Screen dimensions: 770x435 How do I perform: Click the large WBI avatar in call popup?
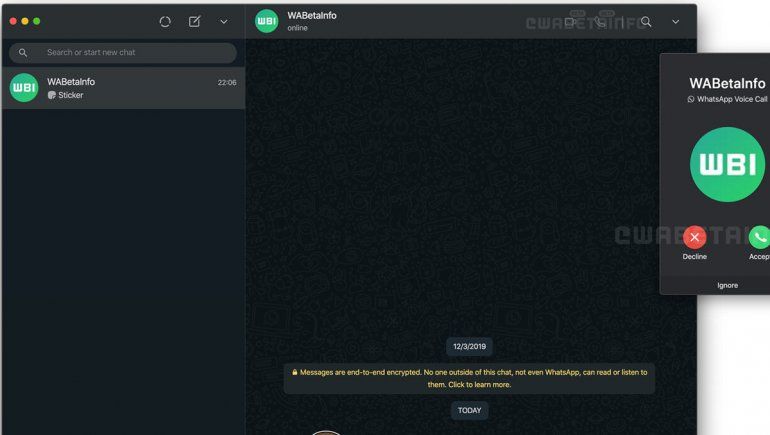[727, 164]
